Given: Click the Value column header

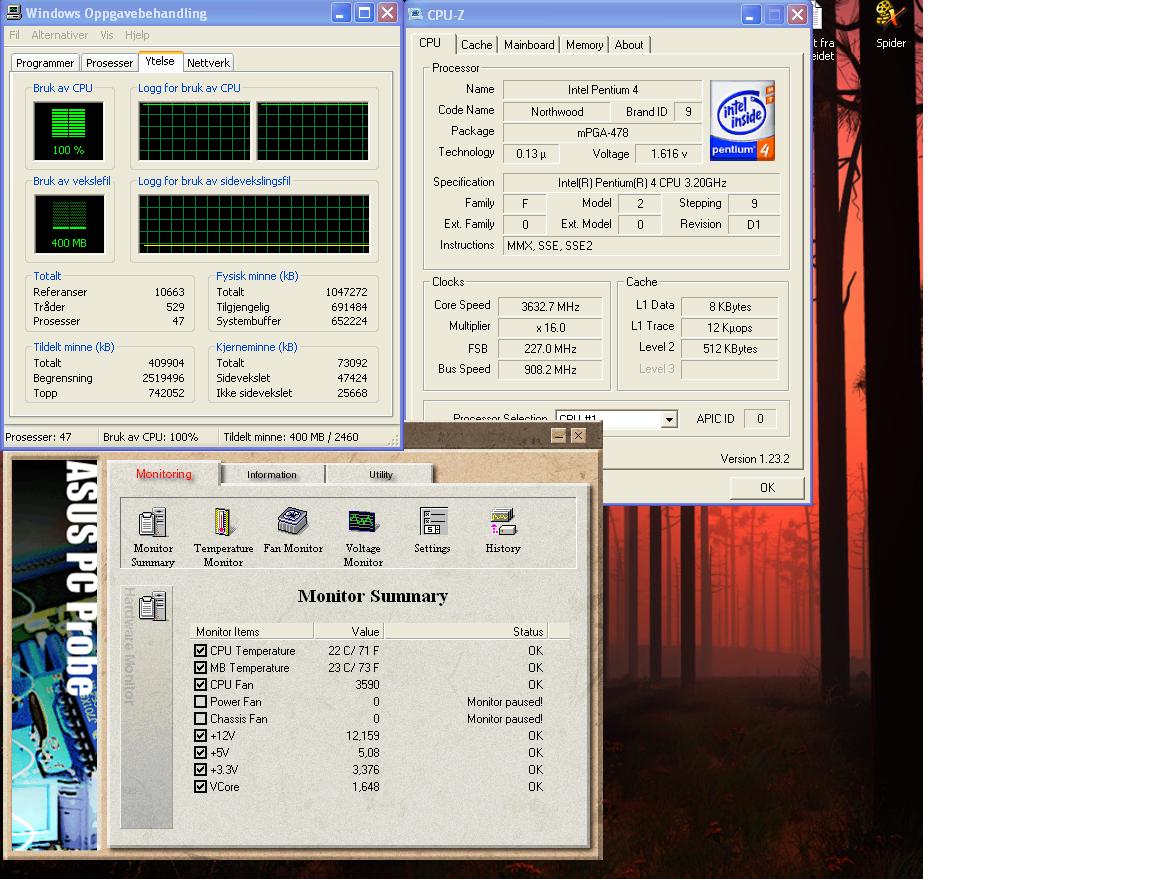Looking at the screenshot, I should pos(349,631).
